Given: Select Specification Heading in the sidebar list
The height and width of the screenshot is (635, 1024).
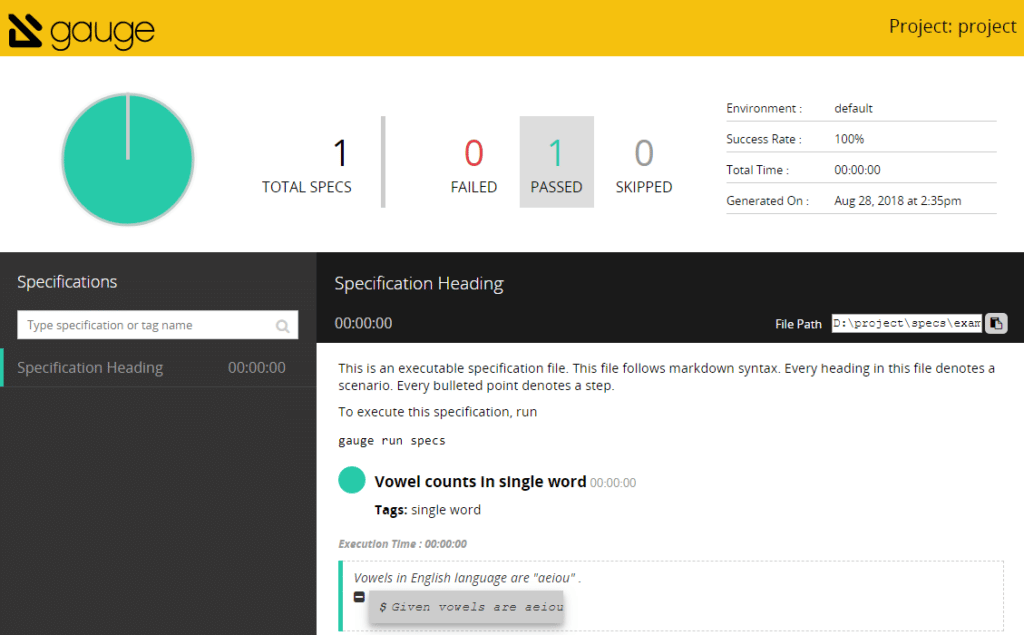Looking at the screenshot, I should click(90, 368).
